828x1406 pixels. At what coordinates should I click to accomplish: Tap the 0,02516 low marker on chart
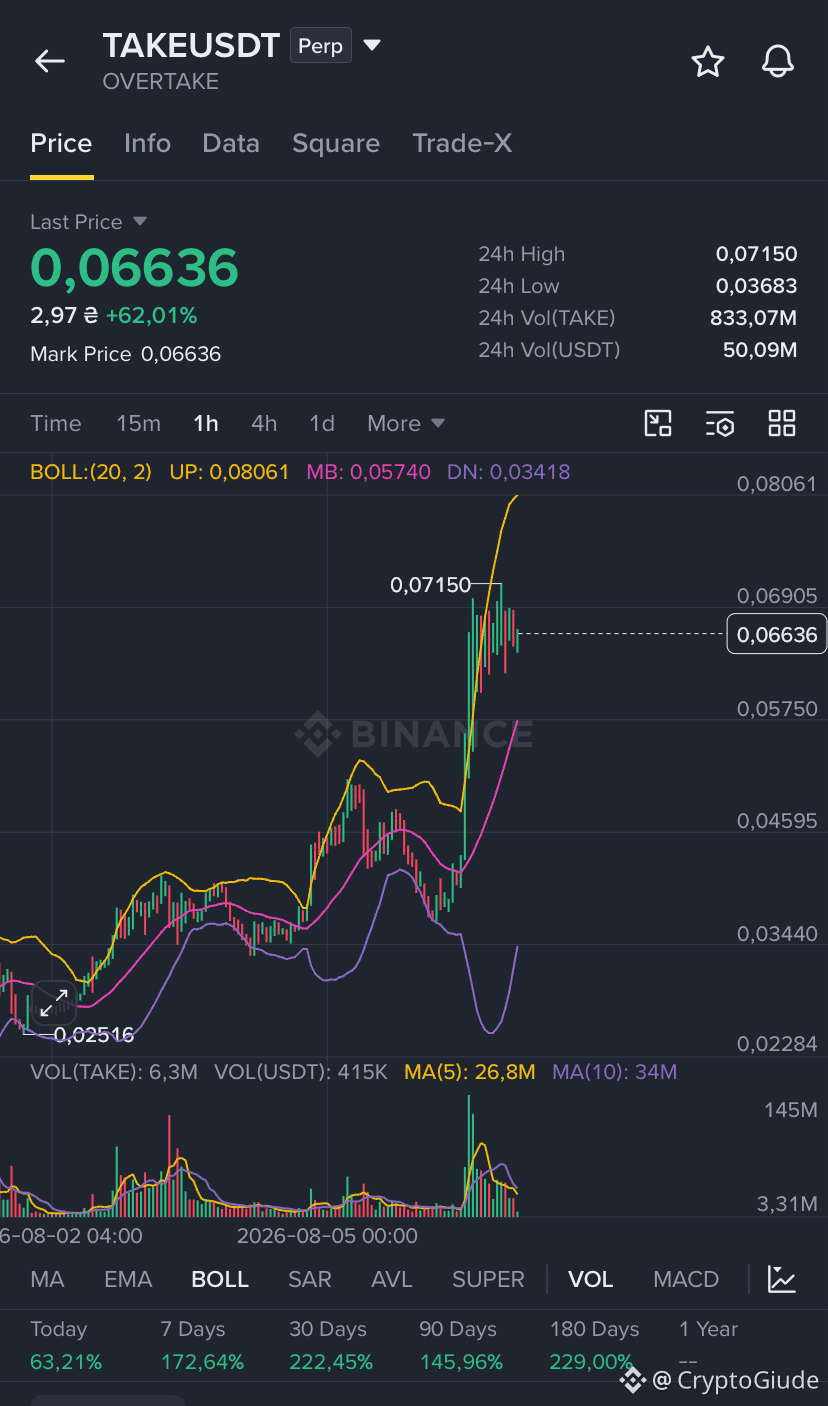pyautogui.click(x=94, y=1035)
